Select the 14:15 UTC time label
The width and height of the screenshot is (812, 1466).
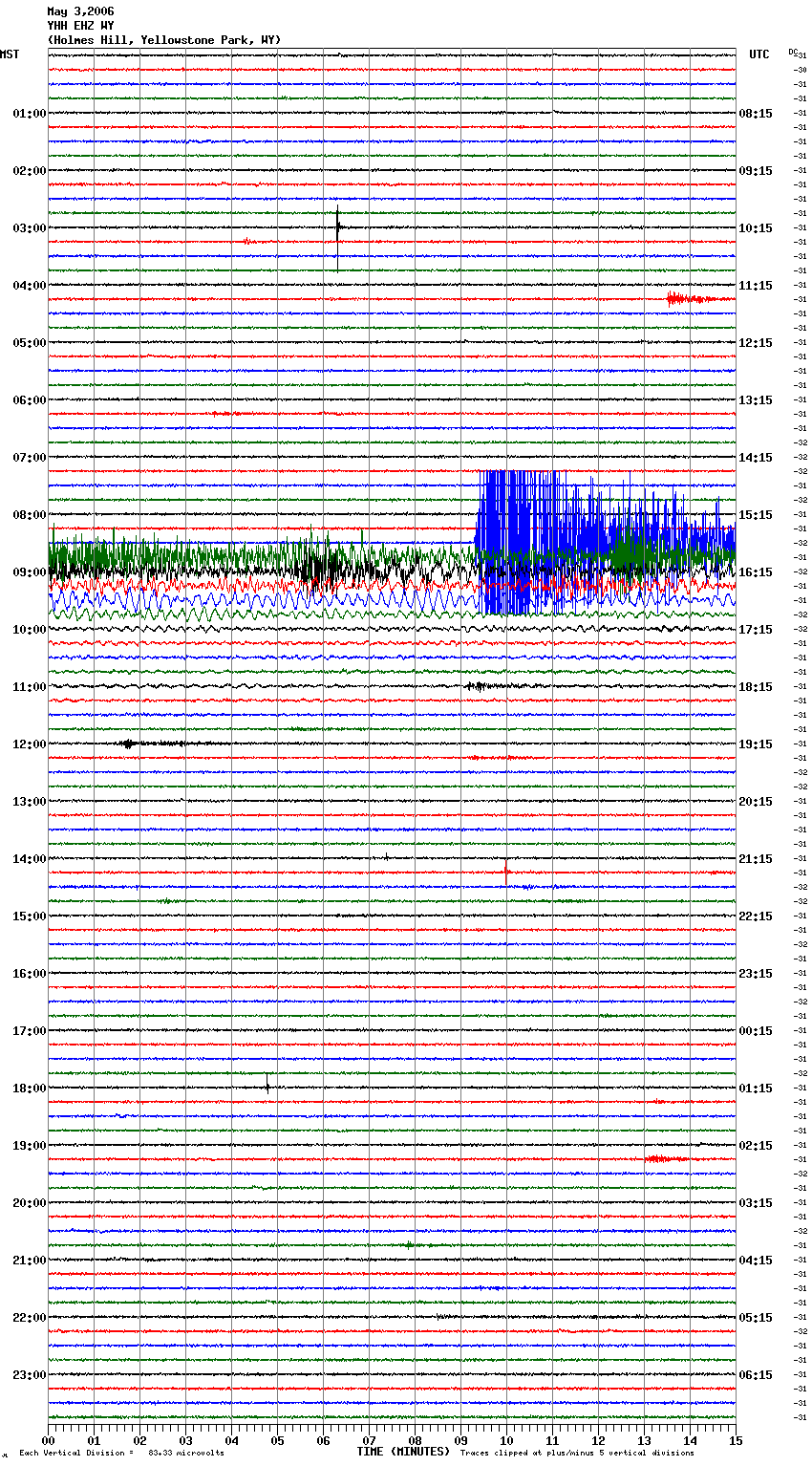(x=756, y=458)
